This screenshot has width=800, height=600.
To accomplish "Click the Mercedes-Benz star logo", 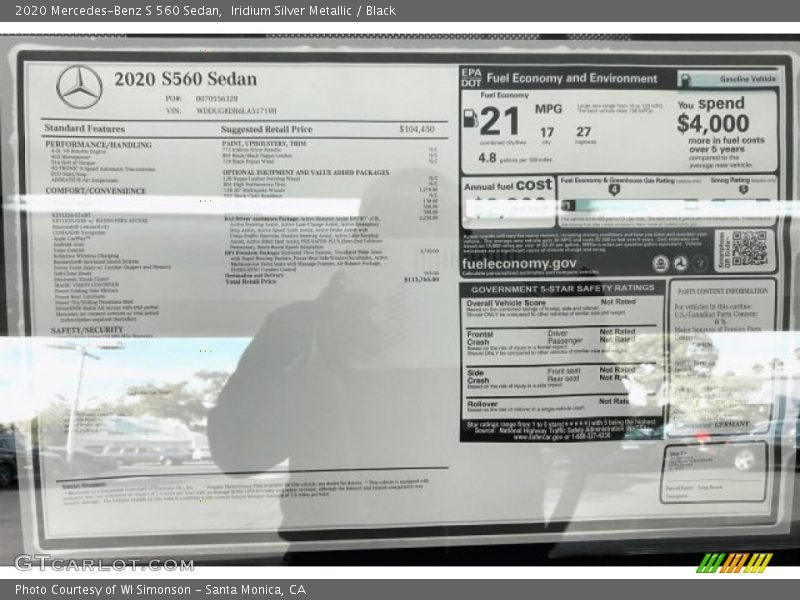I will [79, 87].
